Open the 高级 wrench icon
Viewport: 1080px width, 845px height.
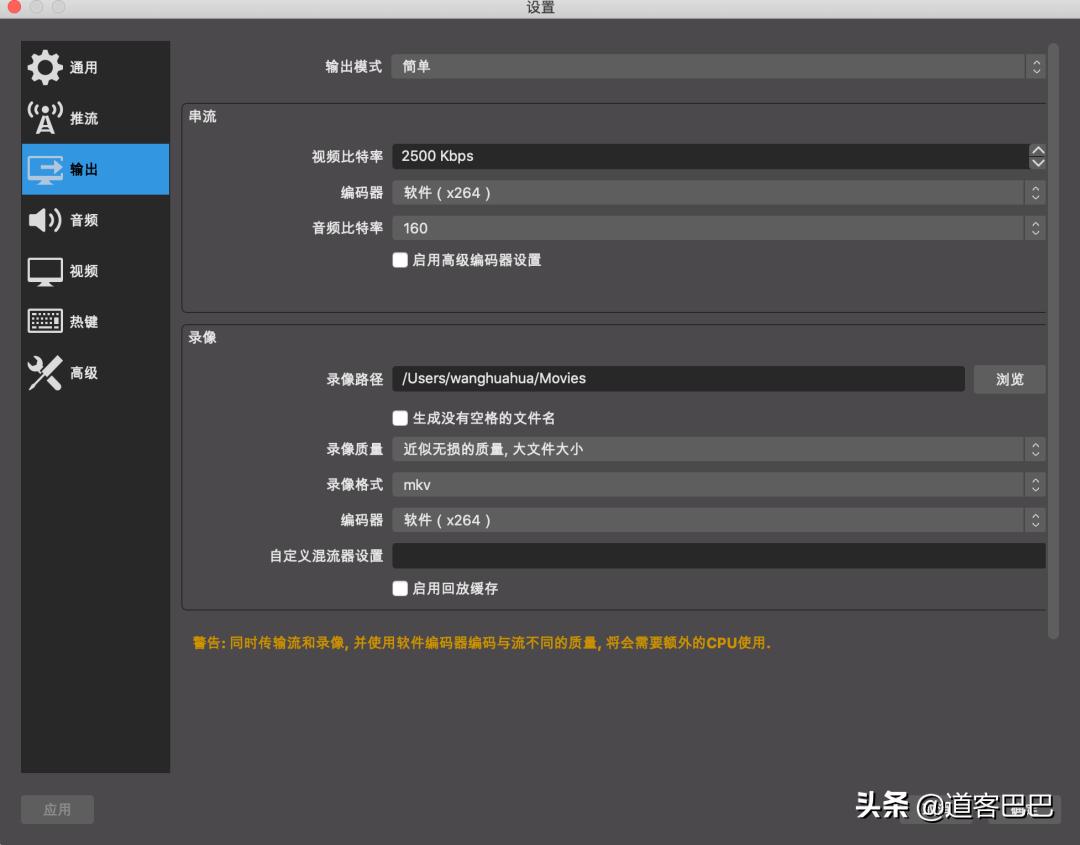click(x=45, y=372)
